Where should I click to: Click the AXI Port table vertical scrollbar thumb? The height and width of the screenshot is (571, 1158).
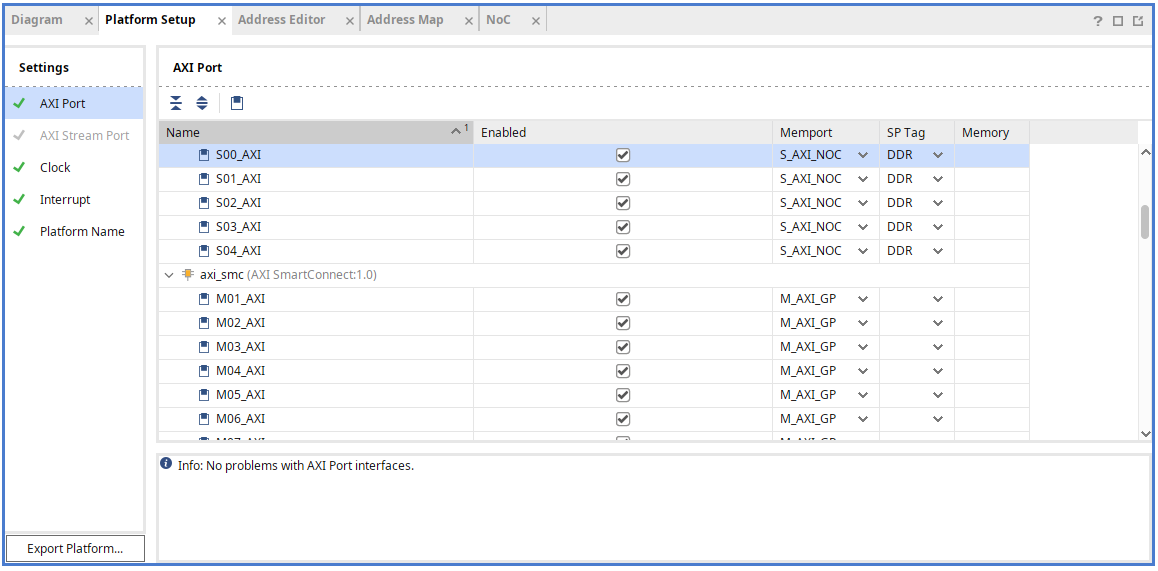pyautogui.click(x=1145, y=221)
